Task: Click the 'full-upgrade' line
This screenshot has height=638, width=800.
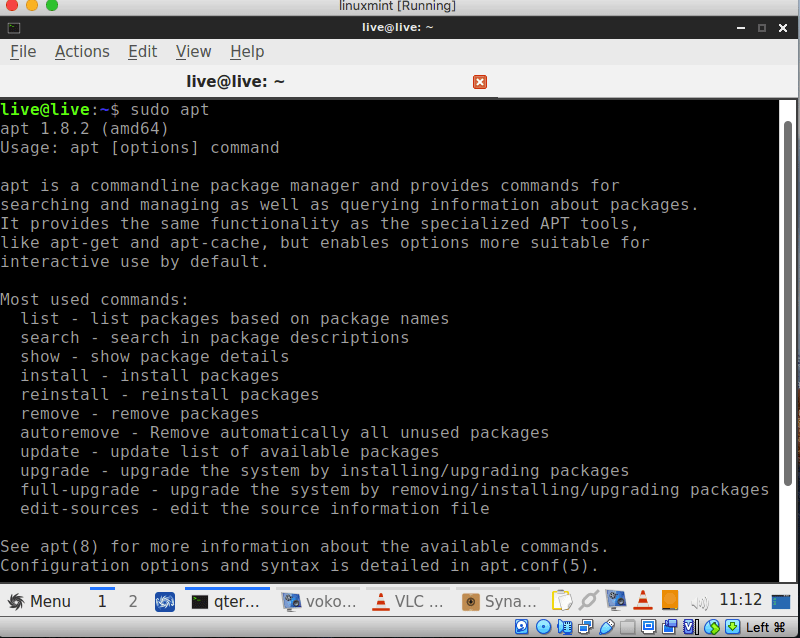Action: pos(394,489)
